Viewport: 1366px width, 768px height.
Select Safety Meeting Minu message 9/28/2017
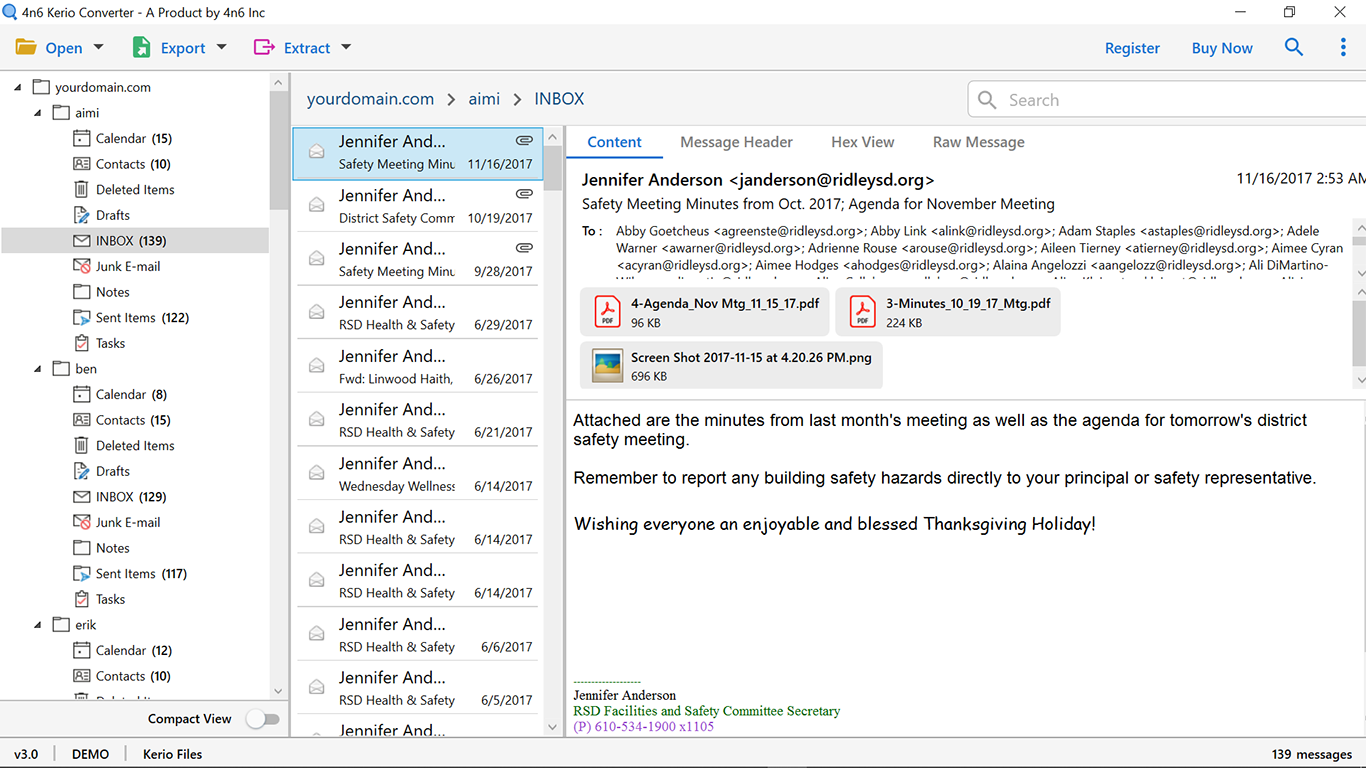click(418, 259)
